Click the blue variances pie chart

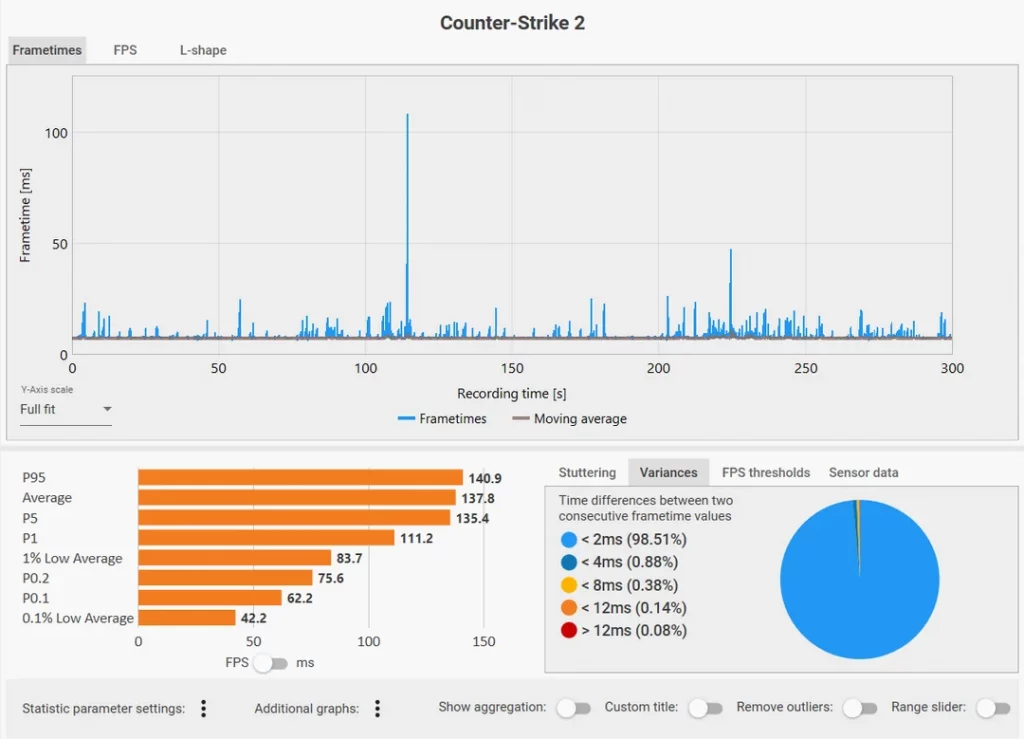point(859,580)
